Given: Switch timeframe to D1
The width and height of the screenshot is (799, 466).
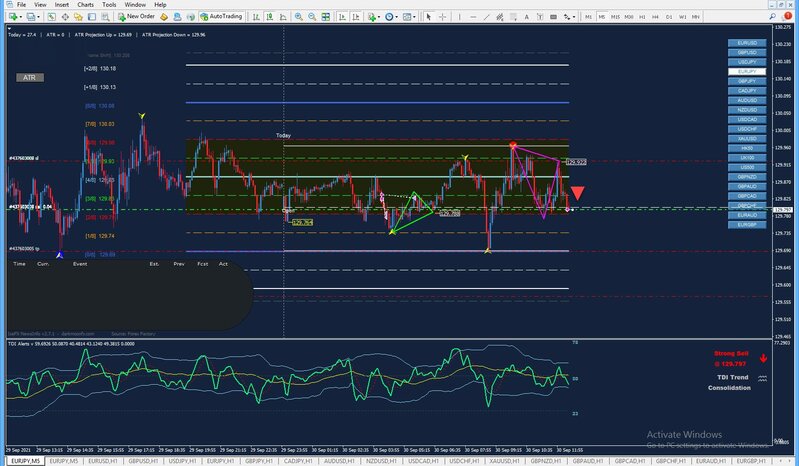Looking at the screenshot, I should click(x=669, y=17).
